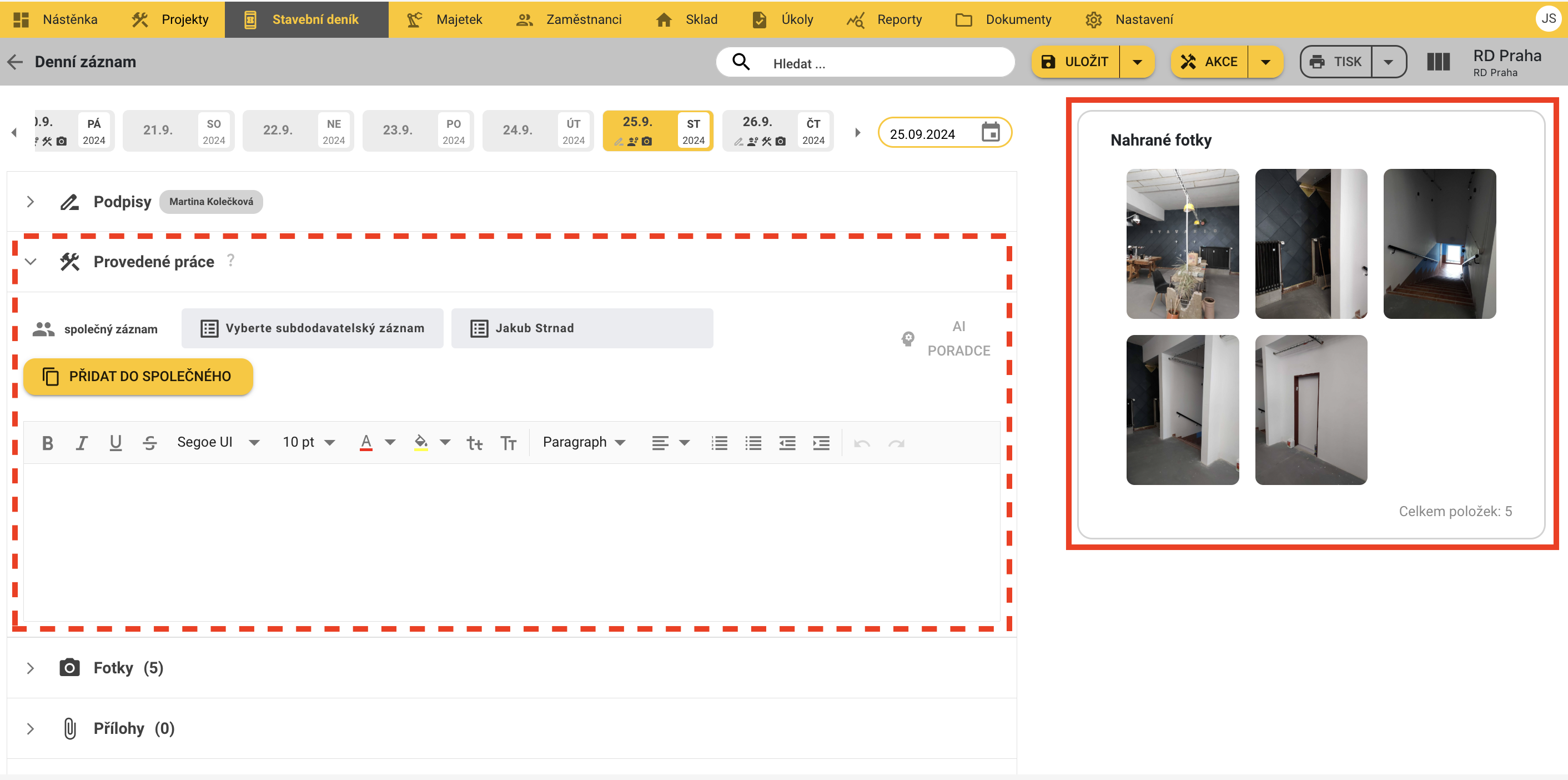Image resolution: width=1568 pixels, height=780 pixels.
Task: Open the stairway photo thumbnail
Action: pyautogui.click(x=1439, y=243)
